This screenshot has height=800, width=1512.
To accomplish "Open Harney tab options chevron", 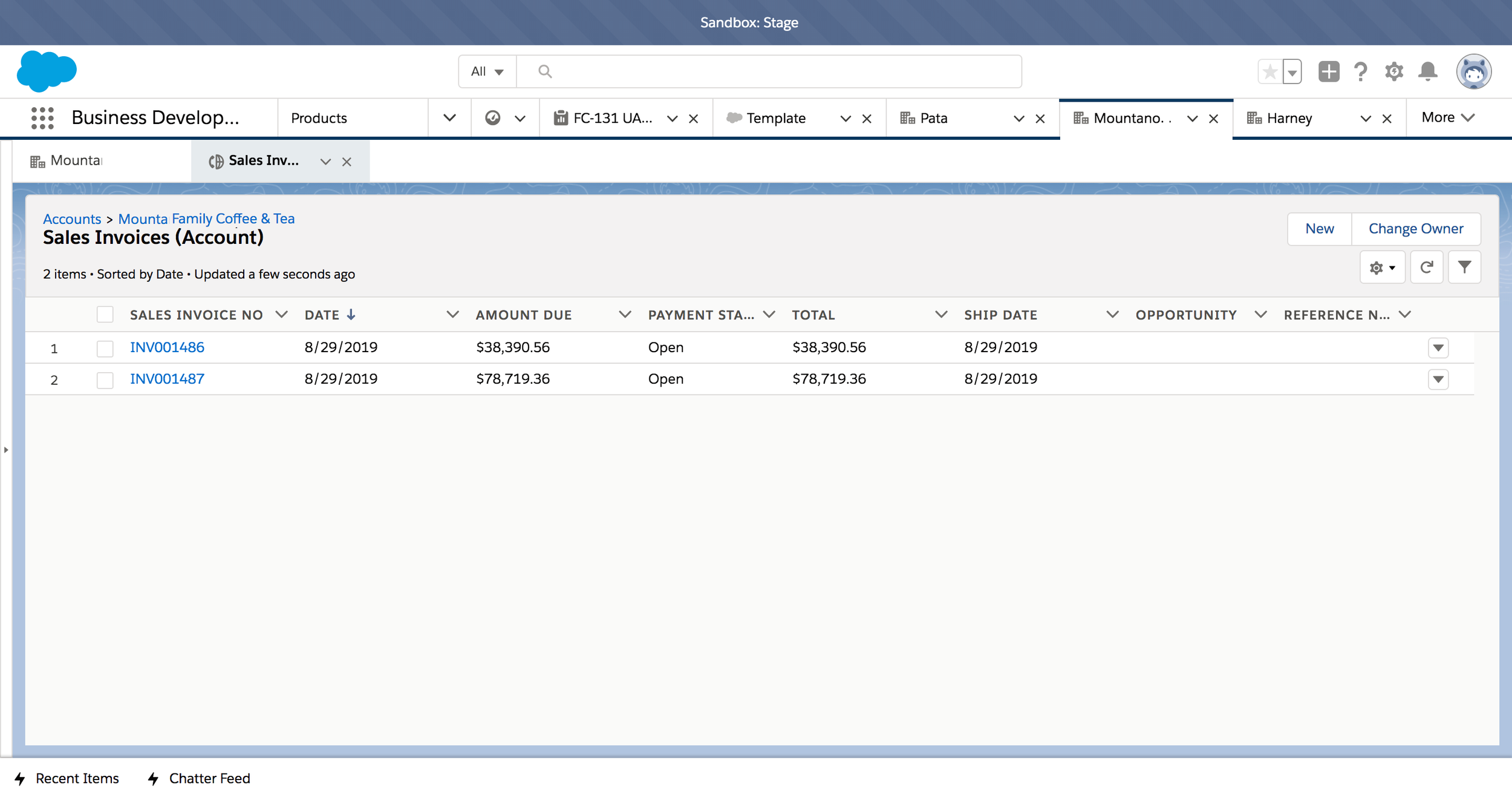I will click(1365, 119).
